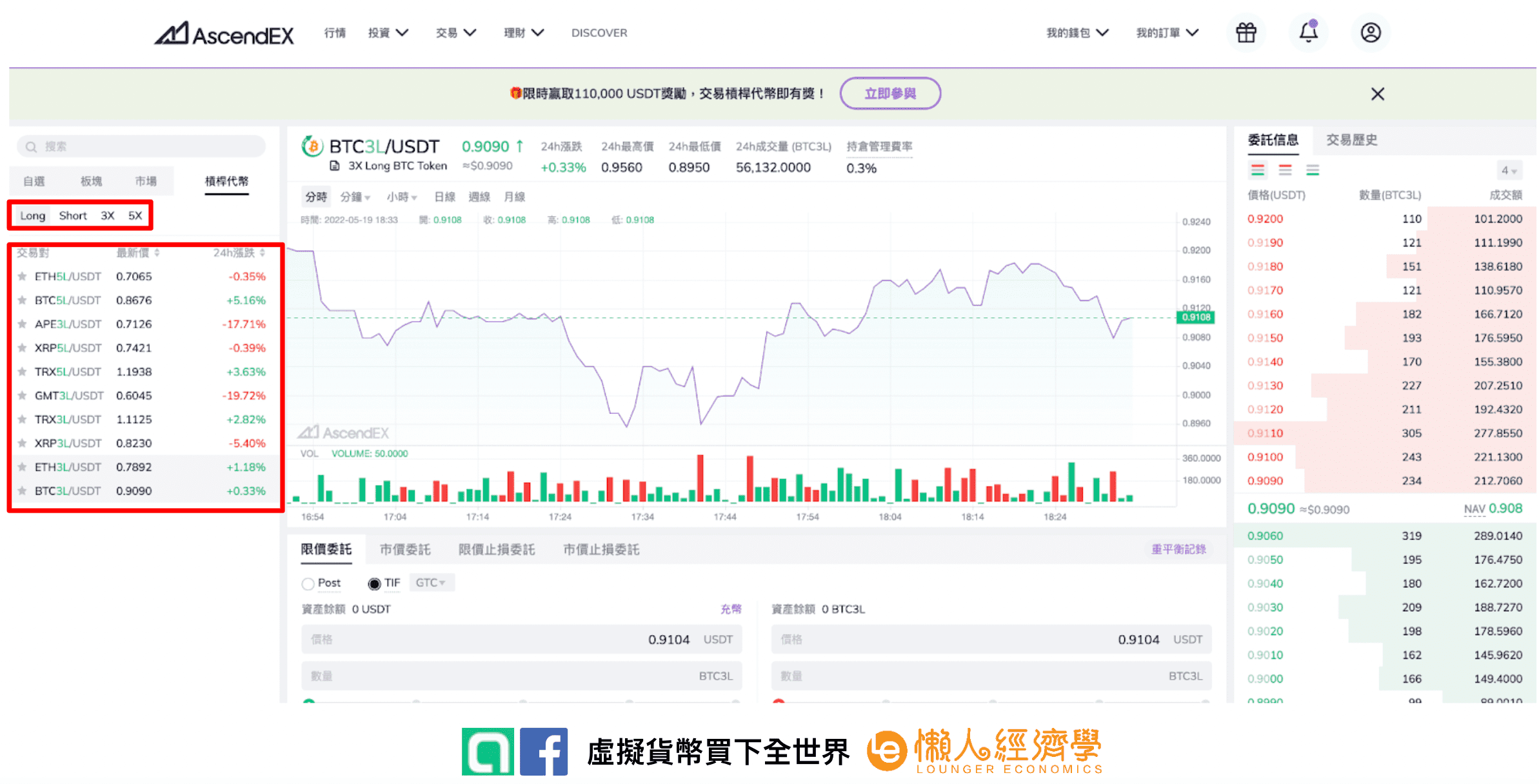Expand the 投資 menu
This screenshot has width=1539, height=784.
[388, 33]
